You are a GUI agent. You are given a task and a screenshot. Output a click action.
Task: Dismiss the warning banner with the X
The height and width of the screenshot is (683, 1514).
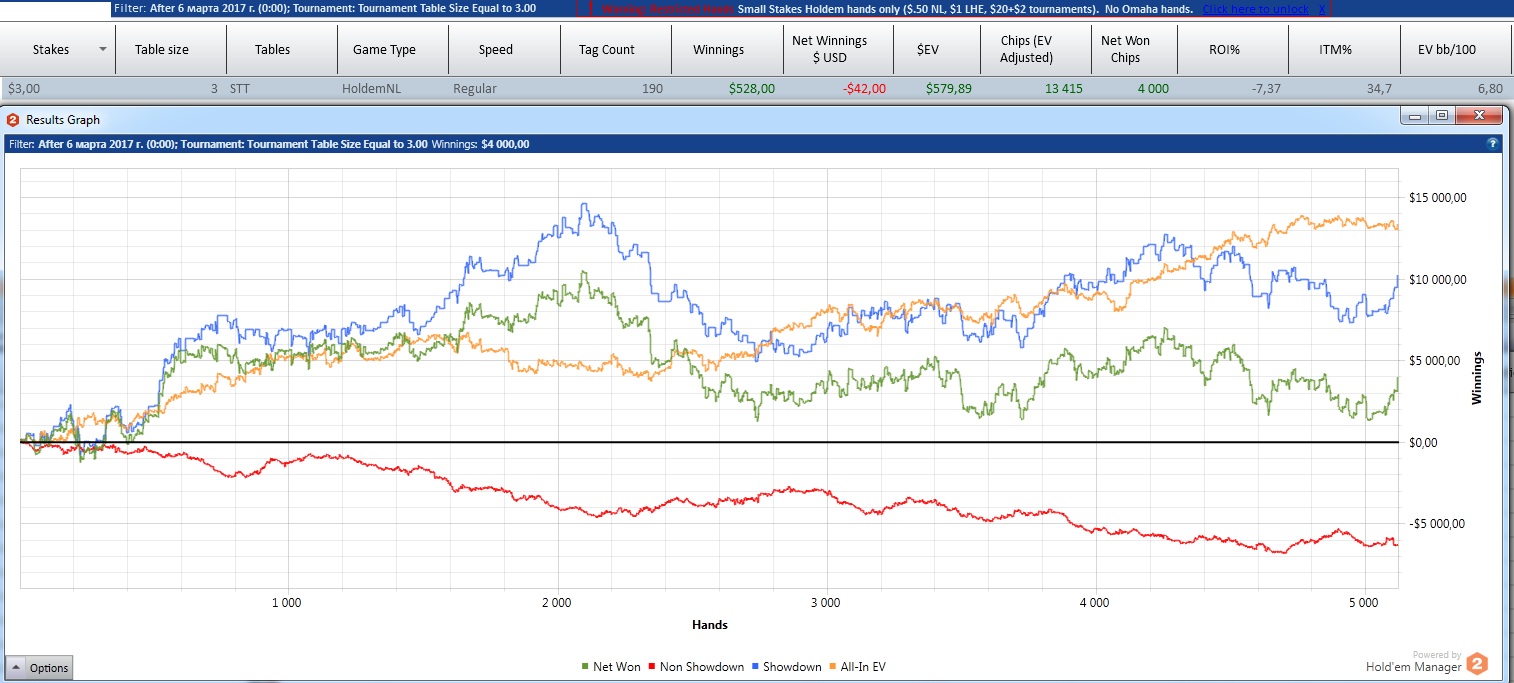coord(1321,9)
